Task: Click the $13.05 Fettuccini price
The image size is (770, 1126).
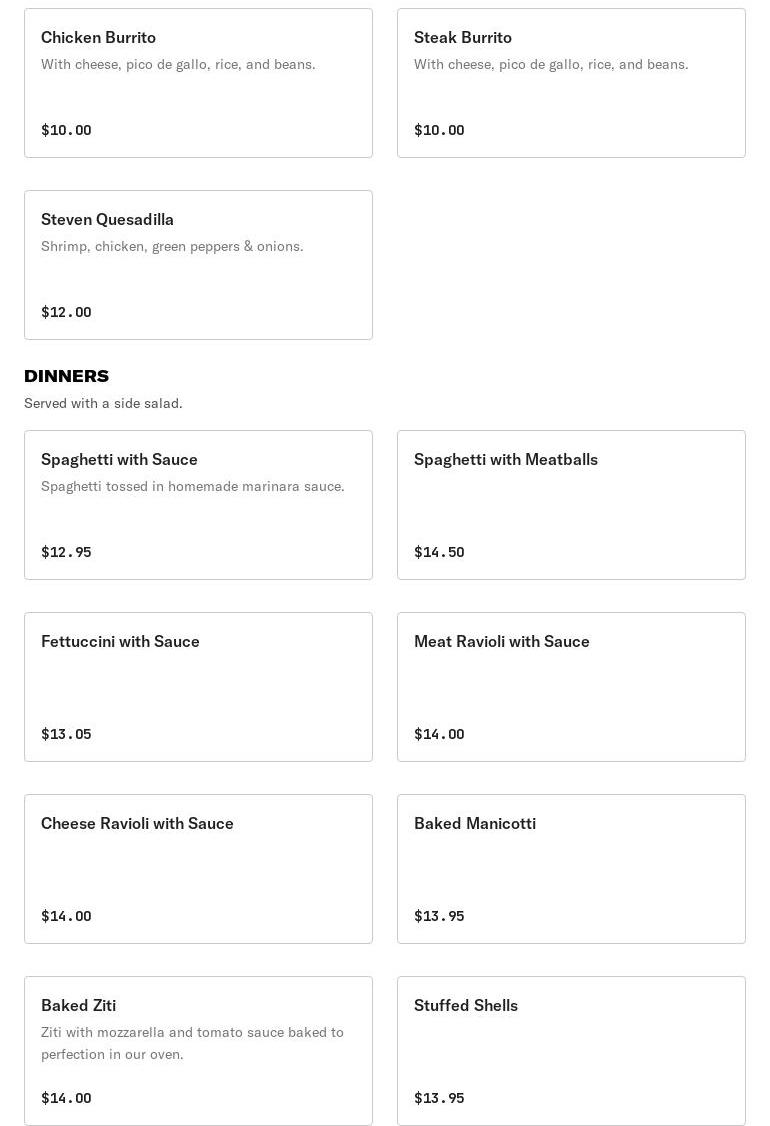Action: point(66,734)
